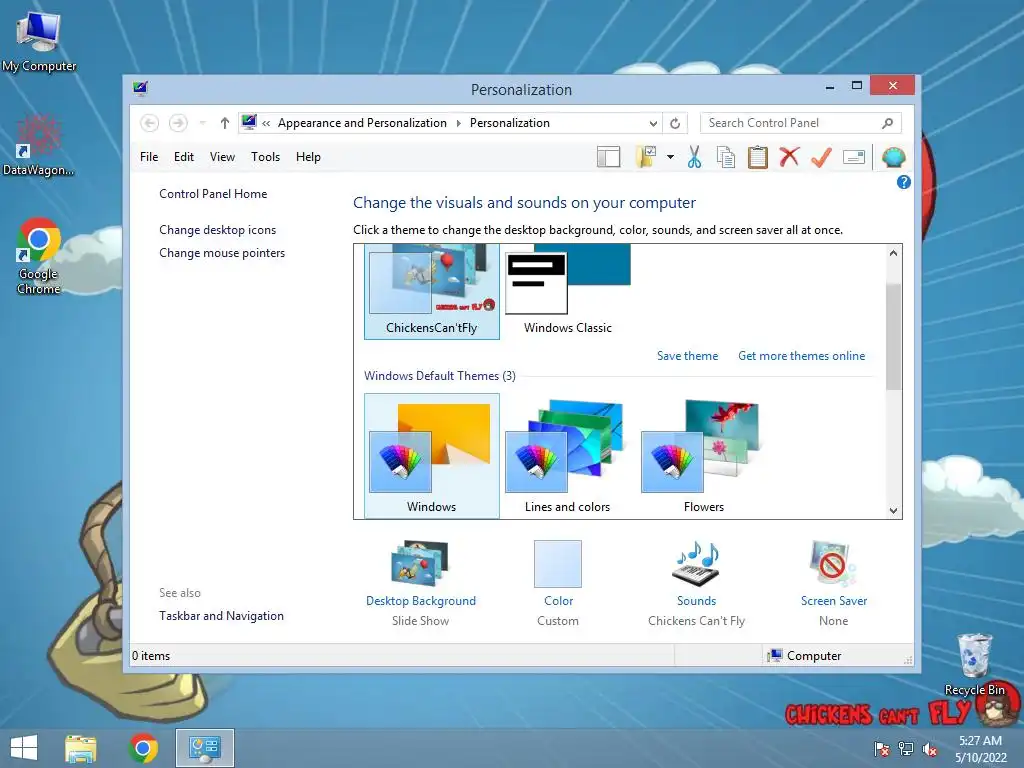Select the ChickensCan'tFly theme
1024x768 pixels.
click(x=432, y=291)
